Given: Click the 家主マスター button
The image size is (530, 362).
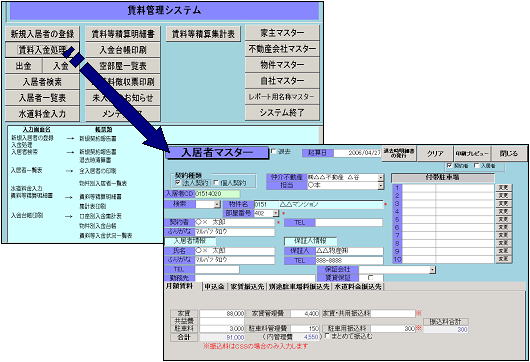Looking at the screenshot, I should click(x=282, y=33).
